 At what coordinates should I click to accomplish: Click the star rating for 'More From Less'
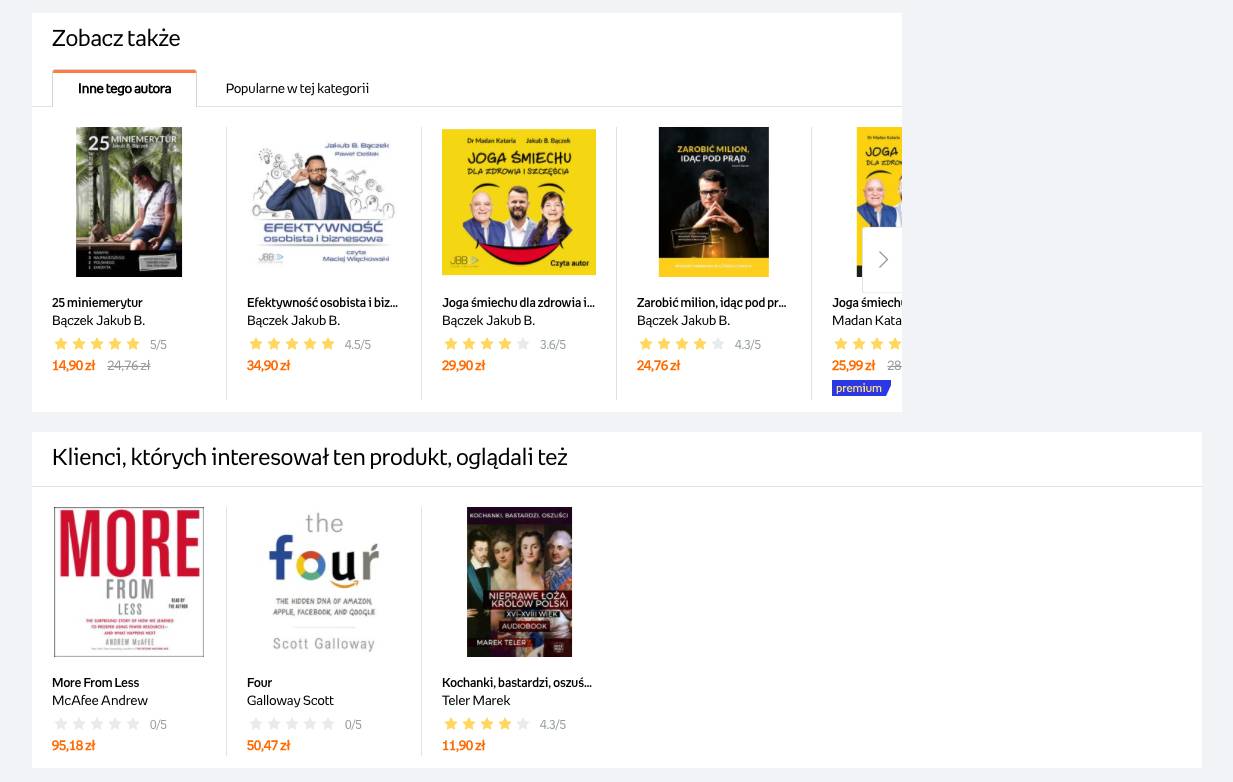pos(97,724)
